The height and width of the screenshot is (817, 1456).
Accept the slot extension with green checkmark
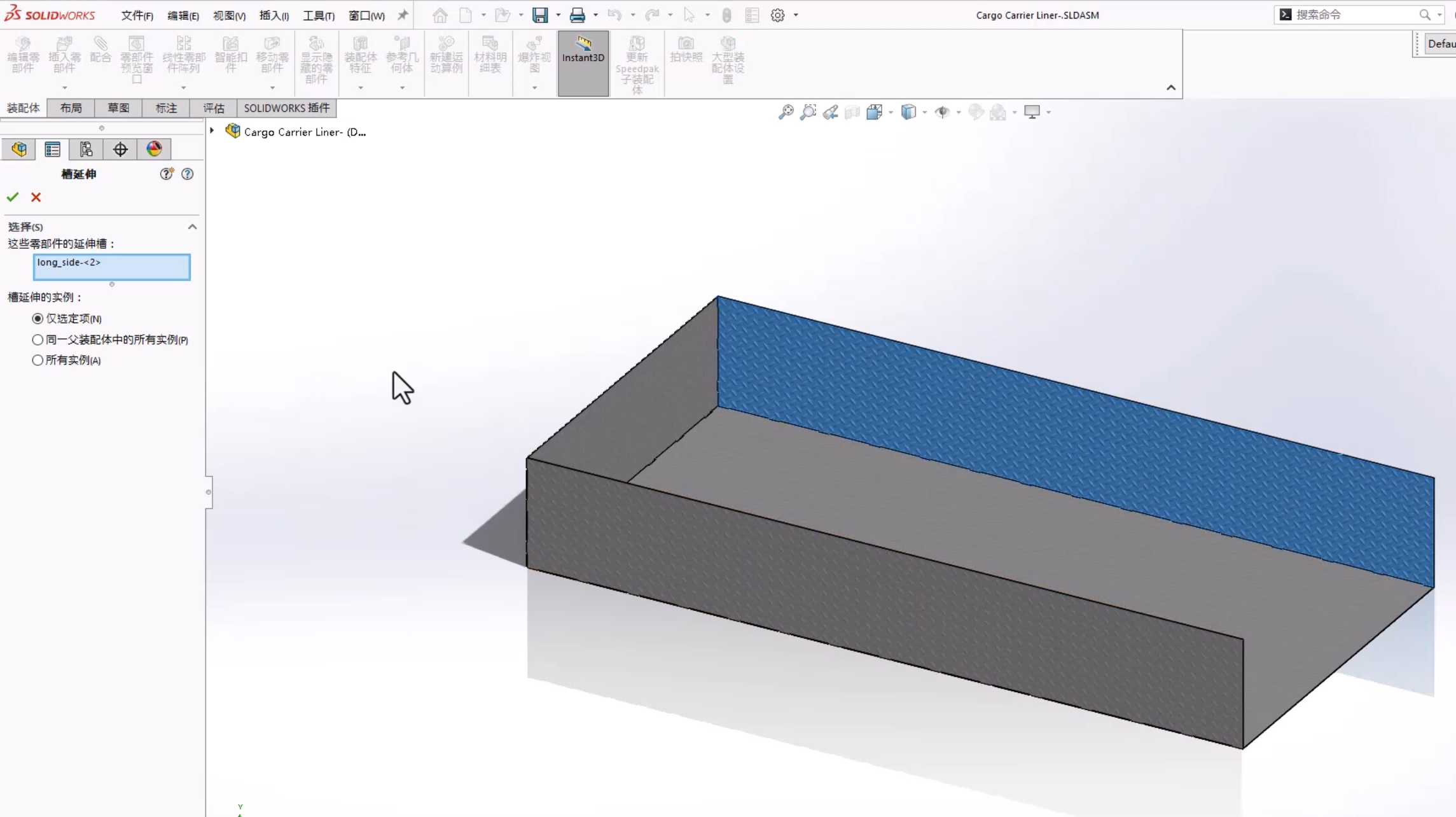[x=12, y=197]
